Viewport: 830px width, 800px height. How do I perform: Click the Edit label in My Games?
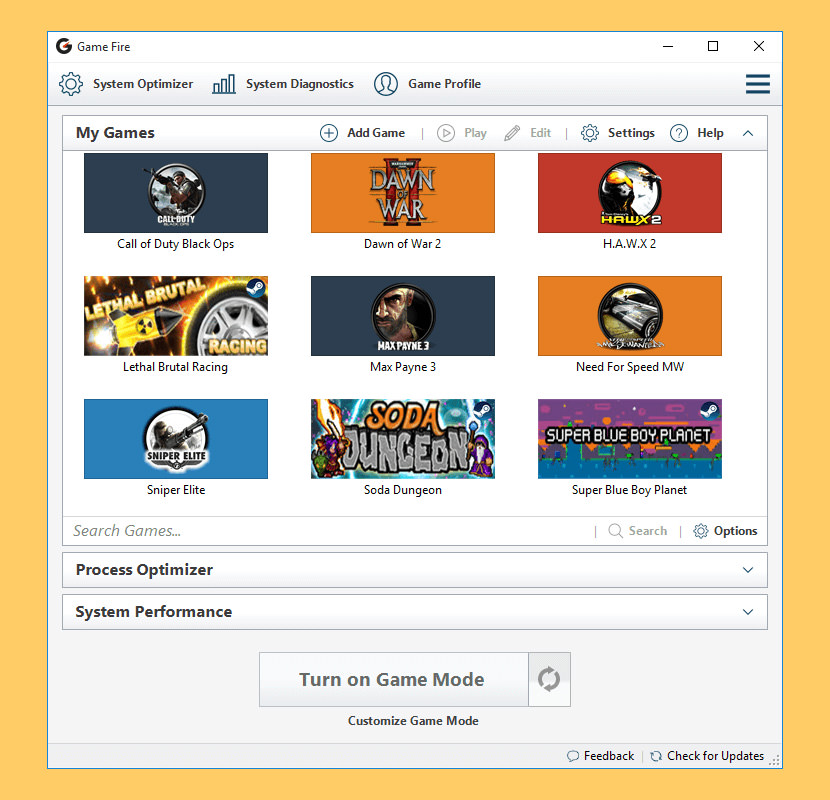click(540, 133)
